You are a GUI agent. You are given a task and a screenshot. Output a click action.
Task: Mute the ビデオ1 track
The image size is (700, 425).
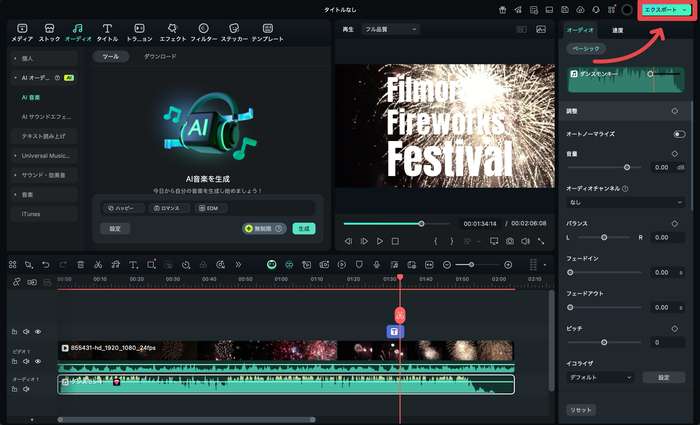pos(26,361)
